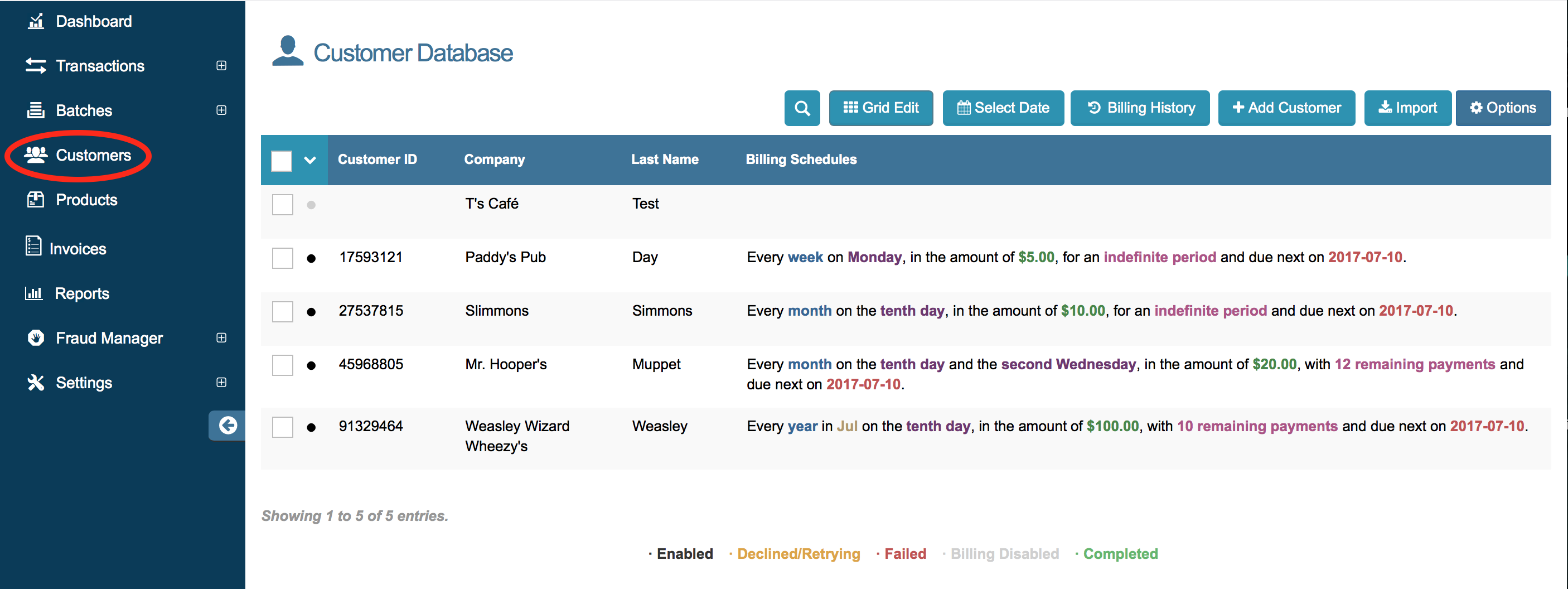Click the Reports bar chart icon
This screenshot has width=1568, height=589.
pos(33,293)
